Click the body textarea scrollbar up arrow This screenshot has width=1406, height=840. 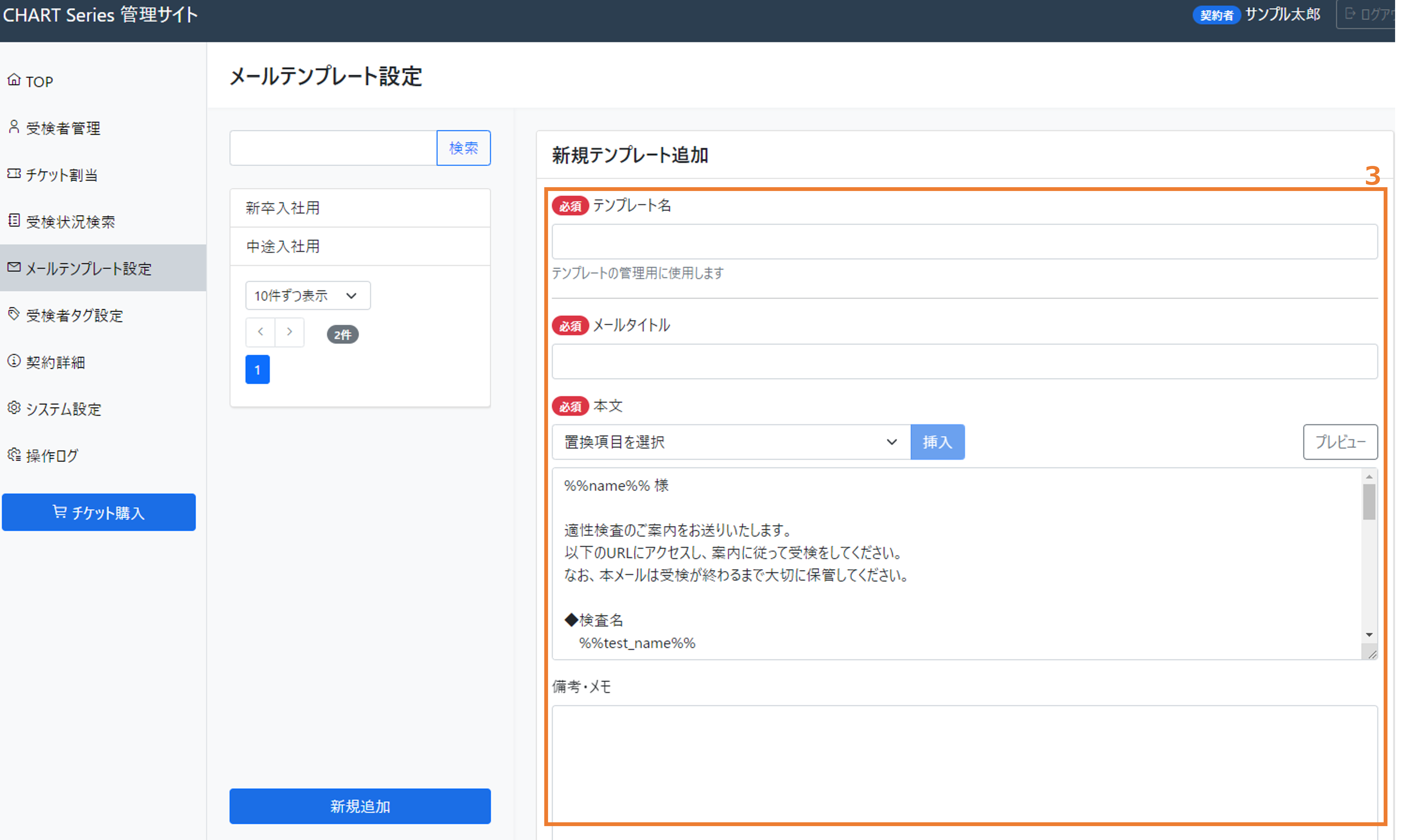(x=1370, y=477)
